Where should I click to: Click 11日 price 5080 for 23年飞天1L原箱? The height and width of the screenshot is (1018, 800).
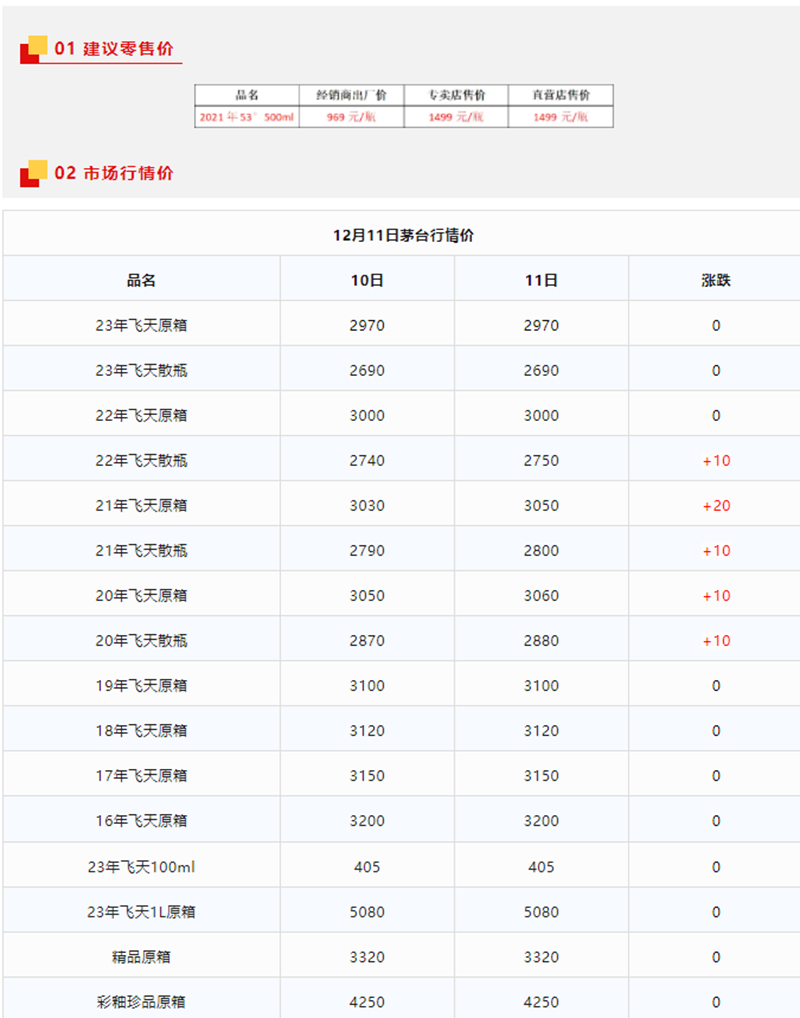point(542,912)
